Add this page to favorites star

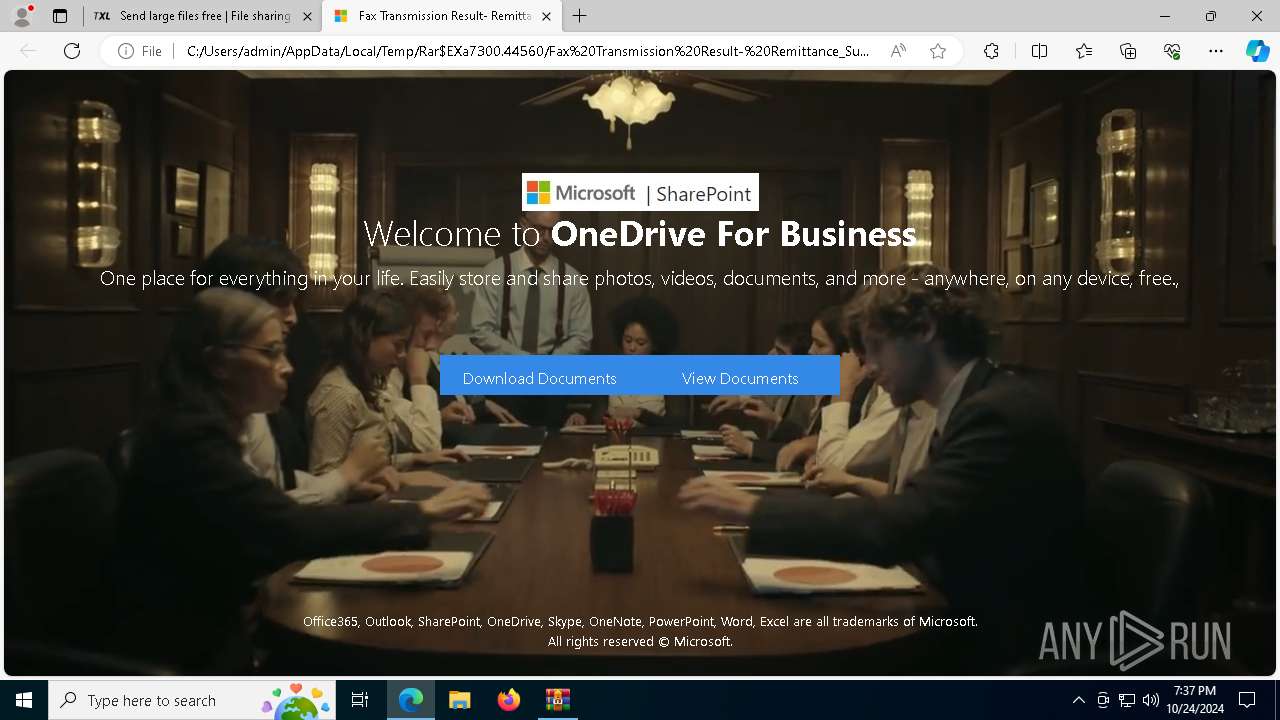click(937, 51)
